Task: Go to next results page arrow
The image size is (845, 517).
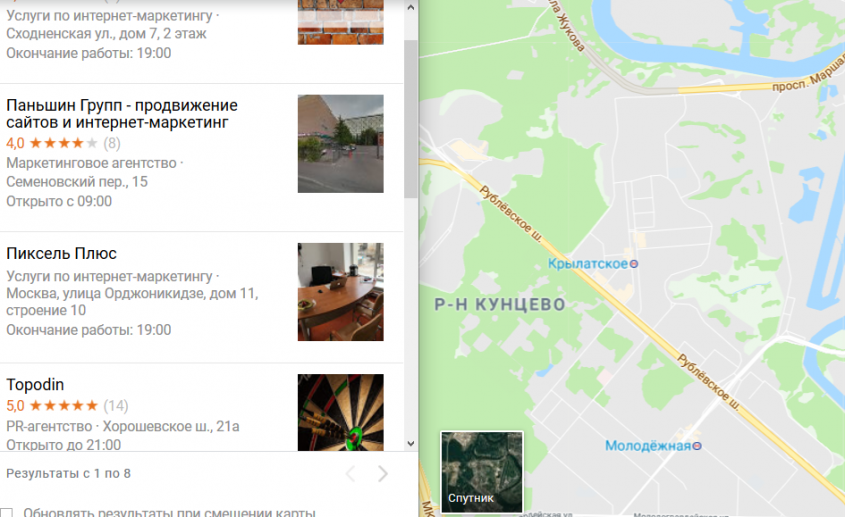Action: [383, 473]
